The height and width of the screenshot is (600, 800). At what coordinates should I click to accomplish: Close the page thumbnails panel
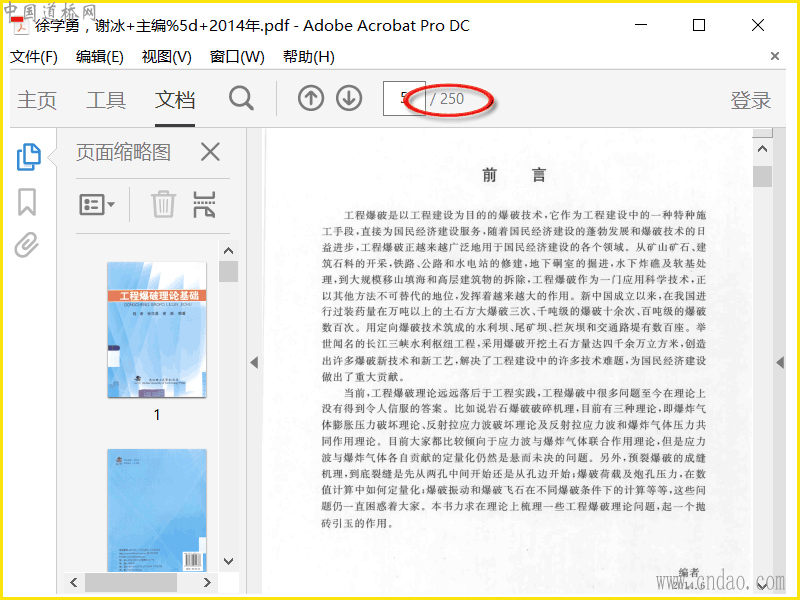(210, 152)
